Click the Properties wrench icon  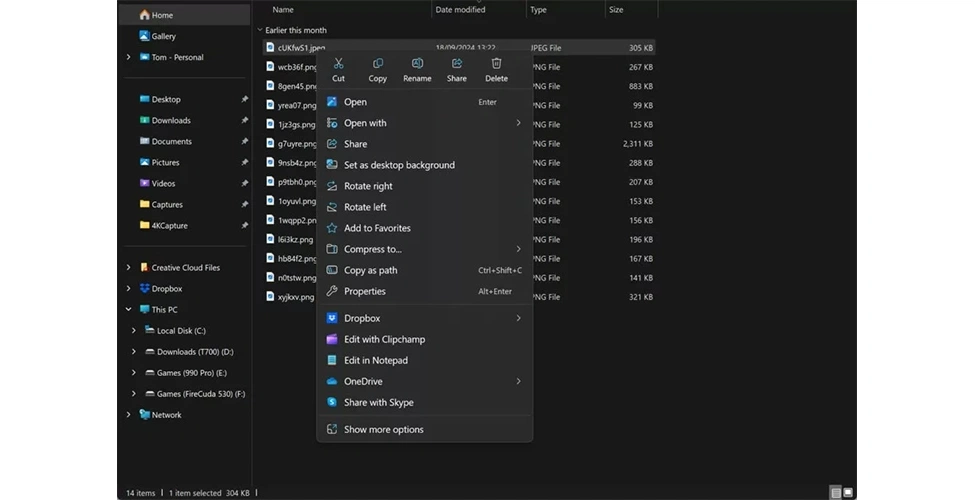tap(332, 291)
